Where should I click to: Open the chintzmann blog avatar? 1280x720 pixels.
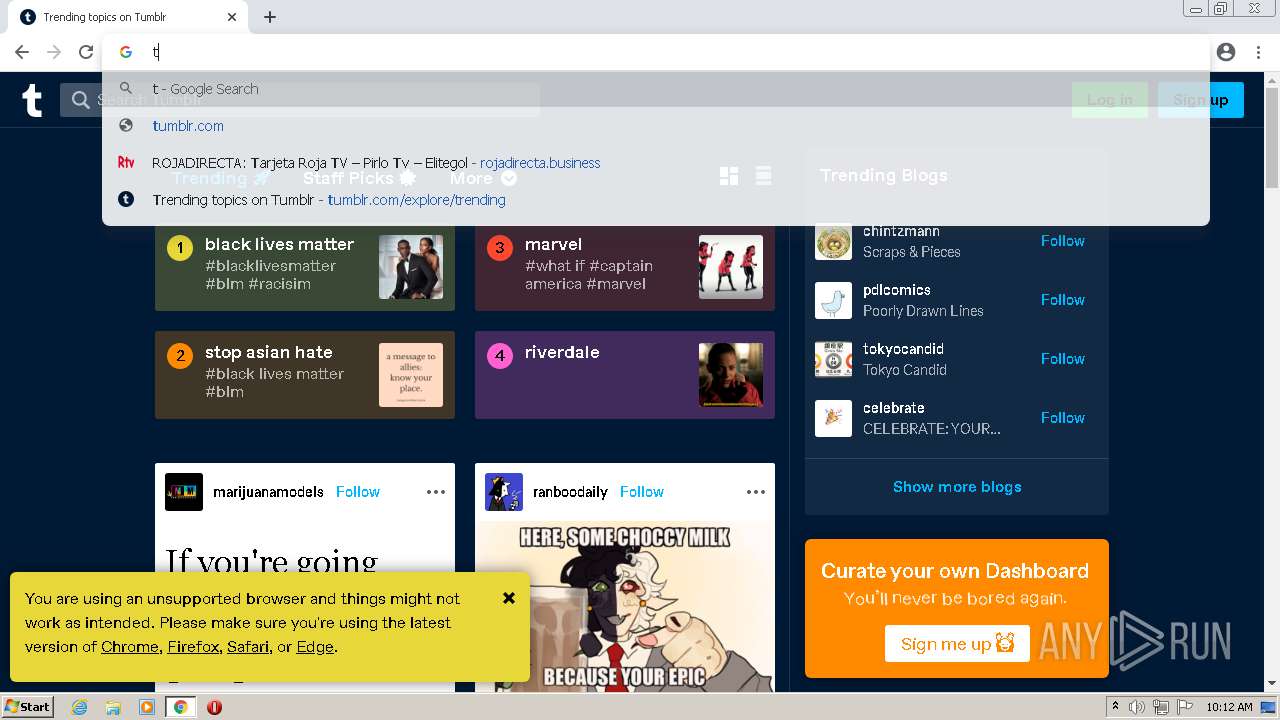[833, 241]
